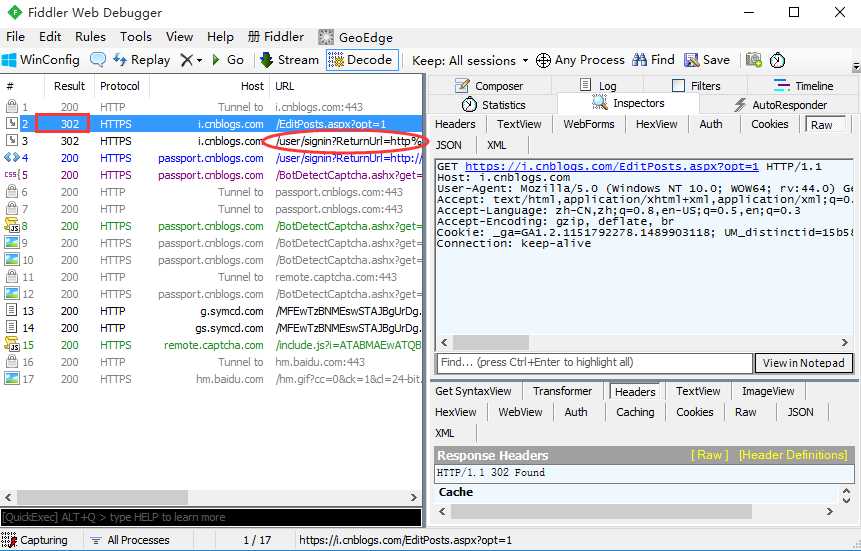Select the Caching response tab
The height and width of the screenshot is (551, 861).
635,412
